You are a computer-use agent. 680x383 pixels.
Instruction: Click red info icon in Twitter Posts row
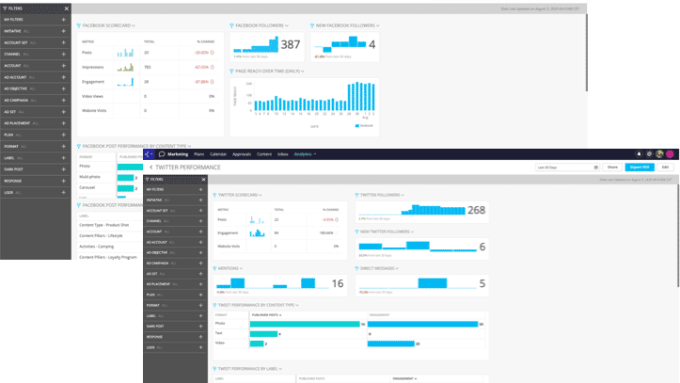(337, 219)
